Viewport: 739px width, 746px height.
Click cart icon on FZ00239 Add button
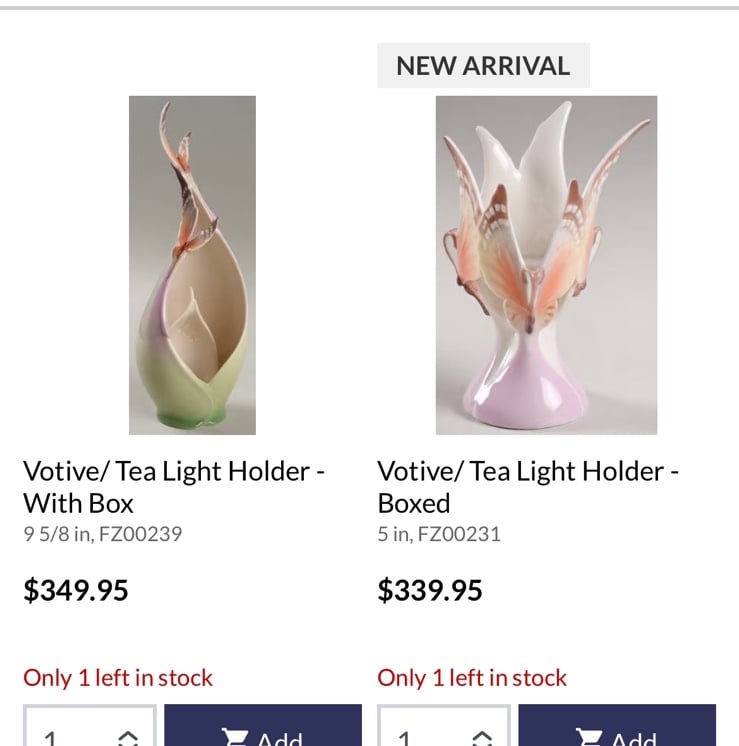[234, 737]
